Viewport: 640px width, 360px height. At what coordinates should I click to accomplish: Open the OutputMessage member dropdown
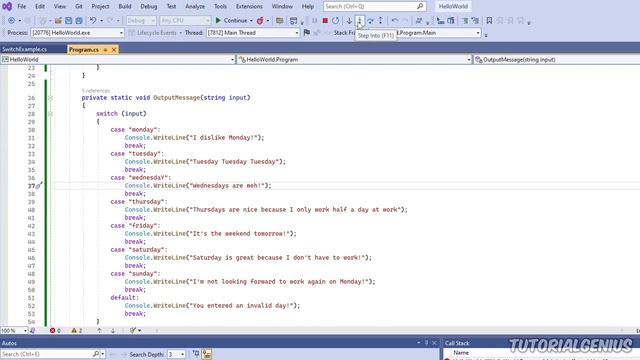pyautogui.click(x=557, y=60)
